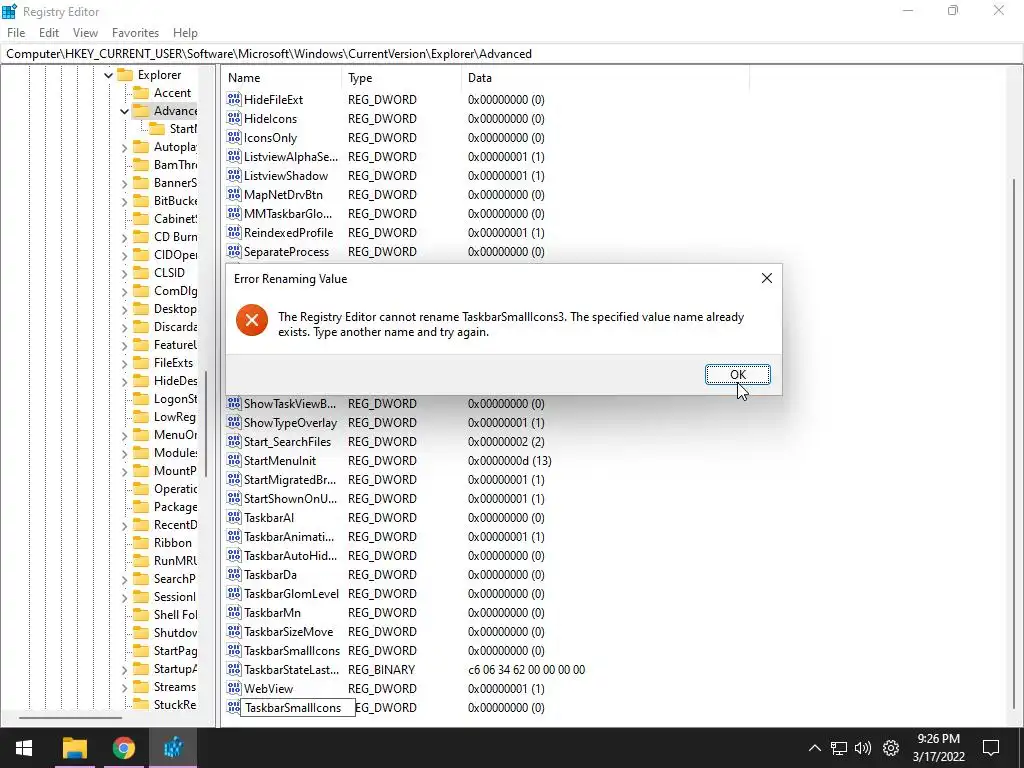Sort values by Data column header
The height and width of the screenshot is (768, 1024).
pos(605,78)
